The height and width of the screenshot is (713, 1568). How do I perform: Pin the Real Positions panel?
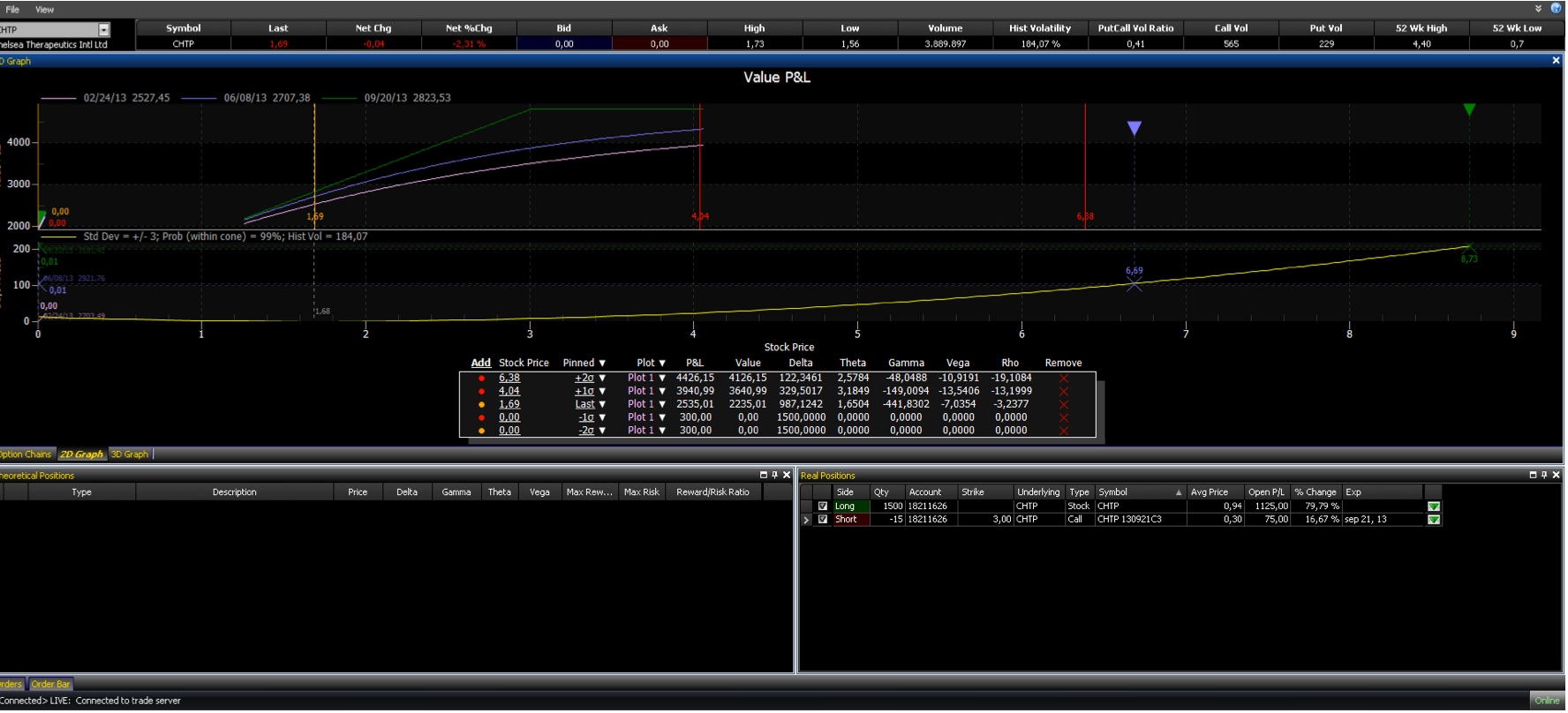[1544, 476]
